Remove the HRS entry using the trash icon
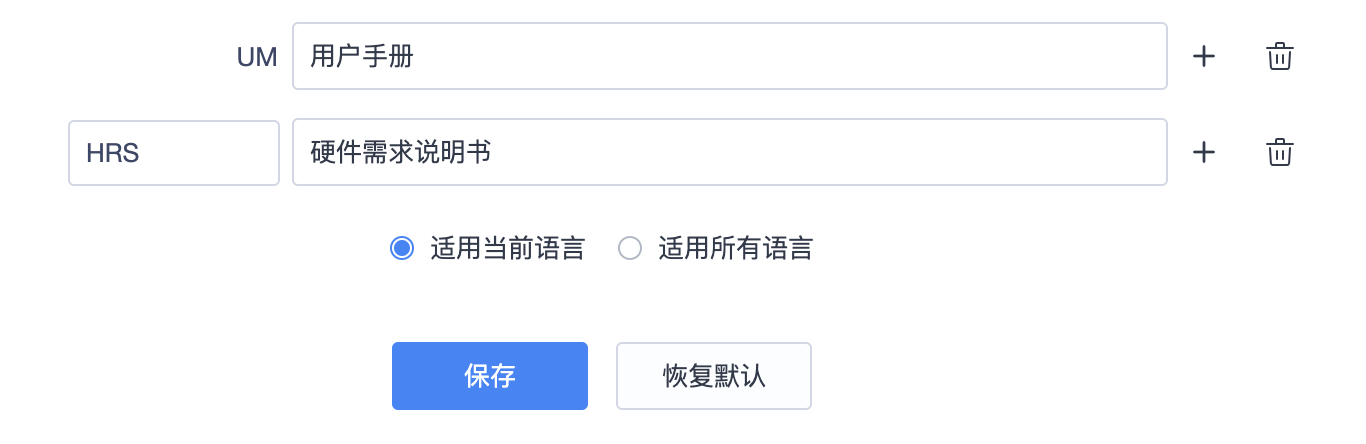Viewport: 1366px width, 444px height. point(1280,152)
